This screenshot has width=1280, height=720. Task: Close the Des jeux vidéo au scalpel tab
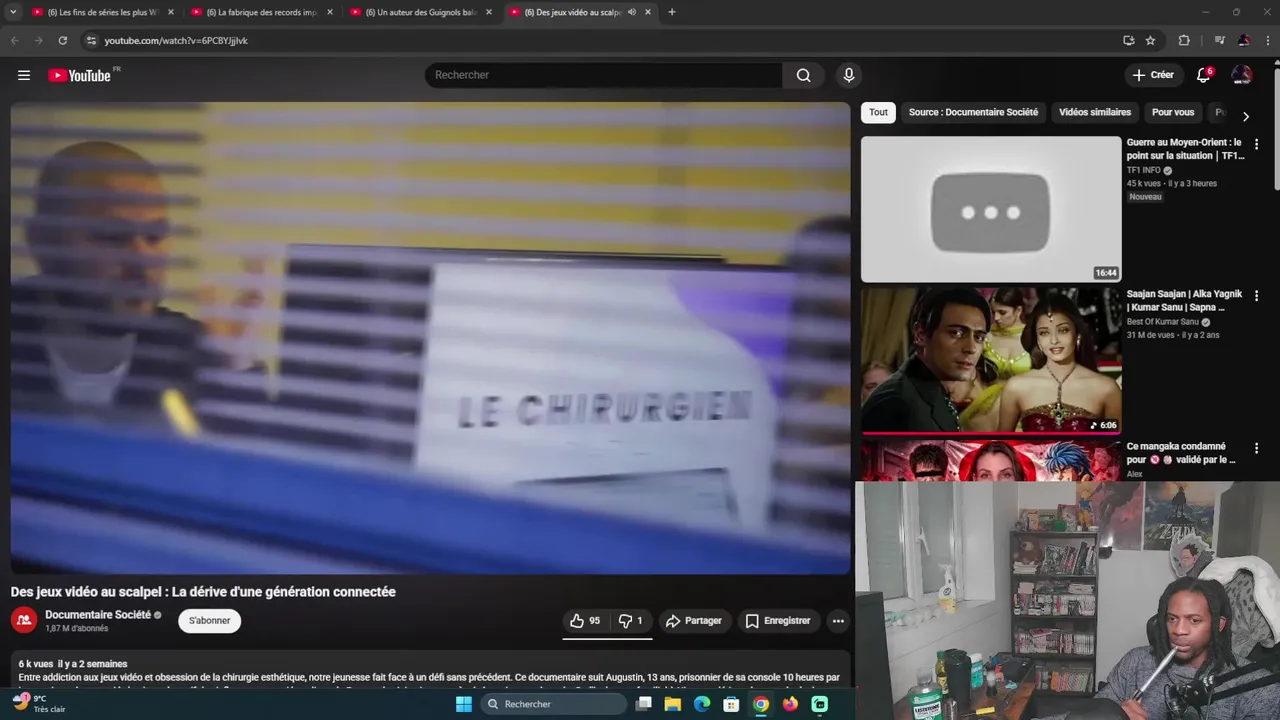[x=648, y=12]
